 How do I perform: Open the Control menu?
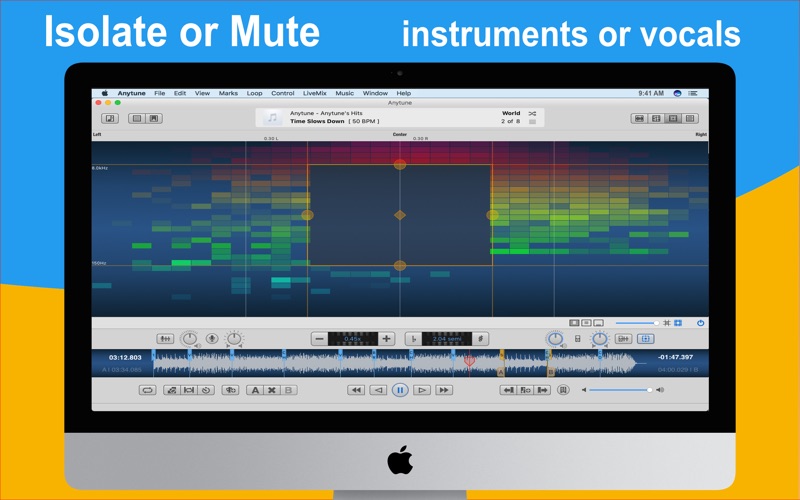(x=283, y=93)
